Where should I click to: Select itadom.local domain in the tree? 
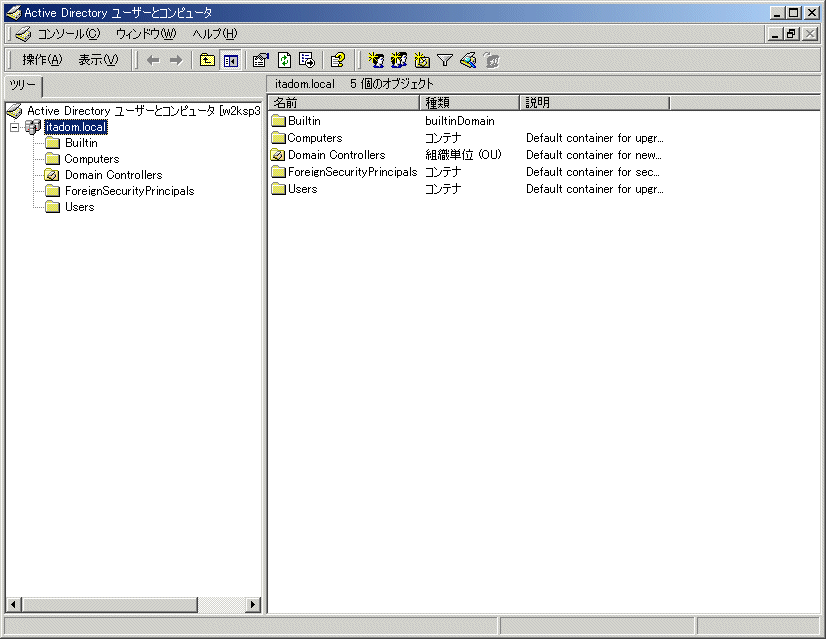pos(76,127)
